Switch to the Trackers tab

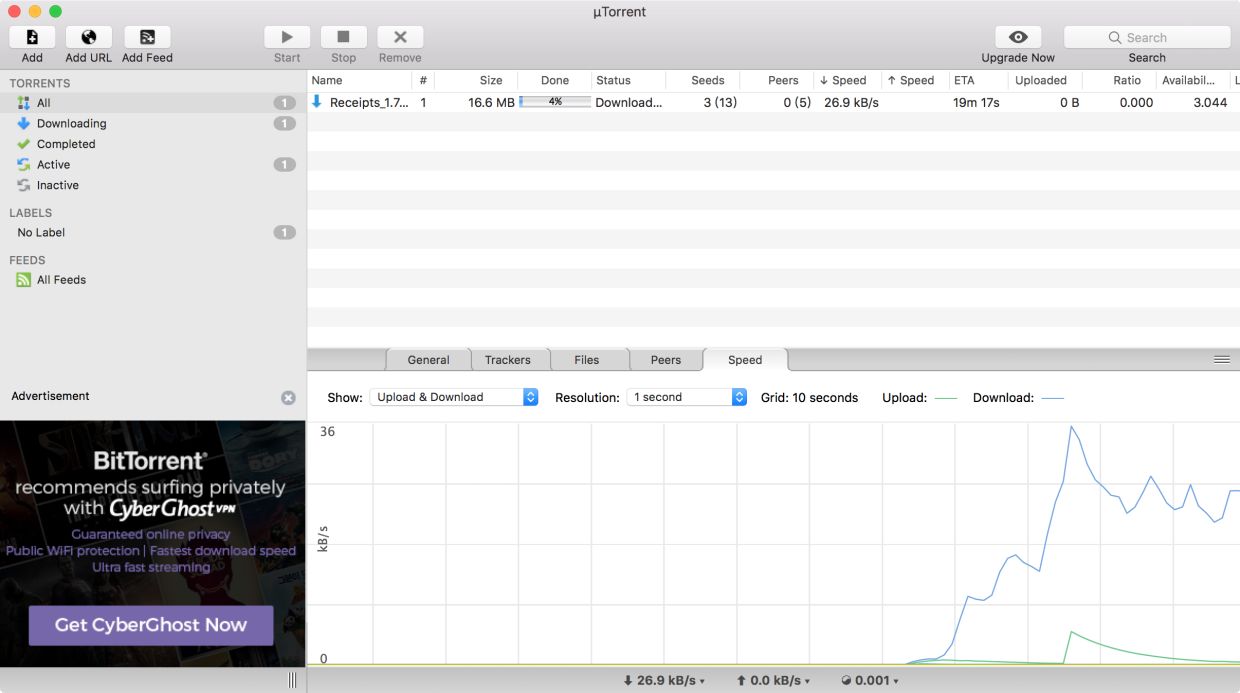pos(508,360)
